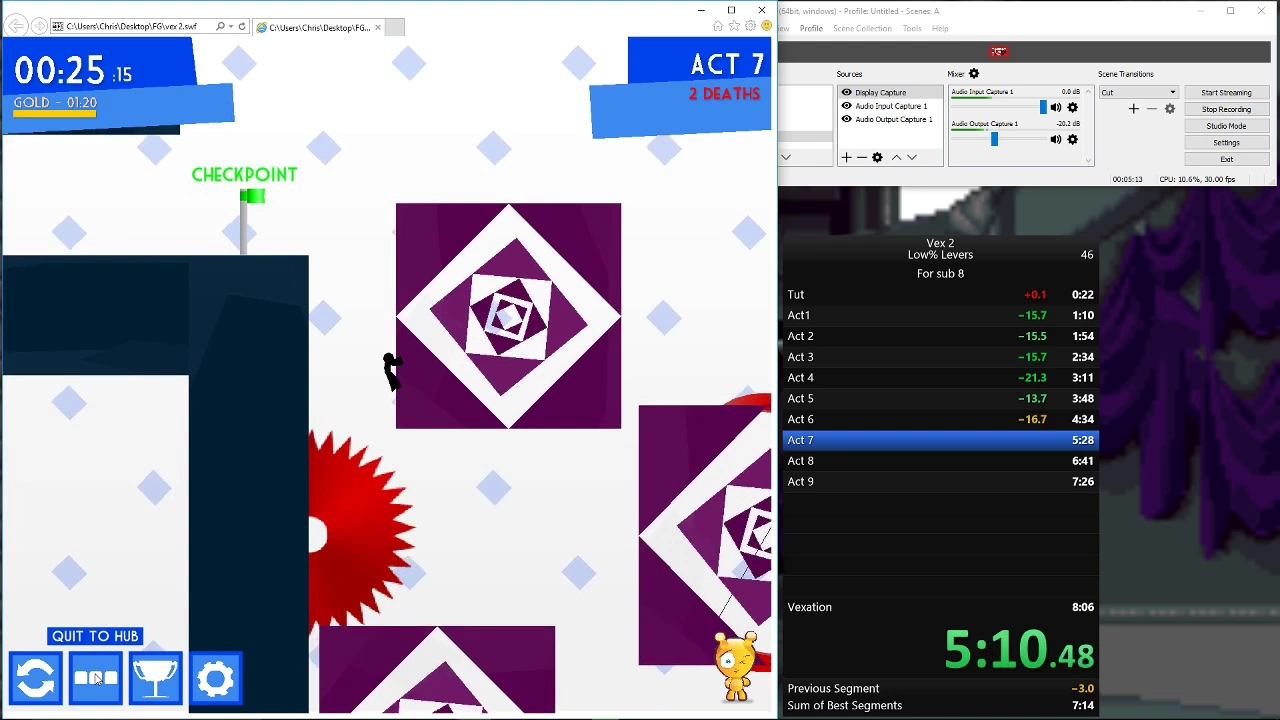Open the level select icon in game

coord(96,679)
